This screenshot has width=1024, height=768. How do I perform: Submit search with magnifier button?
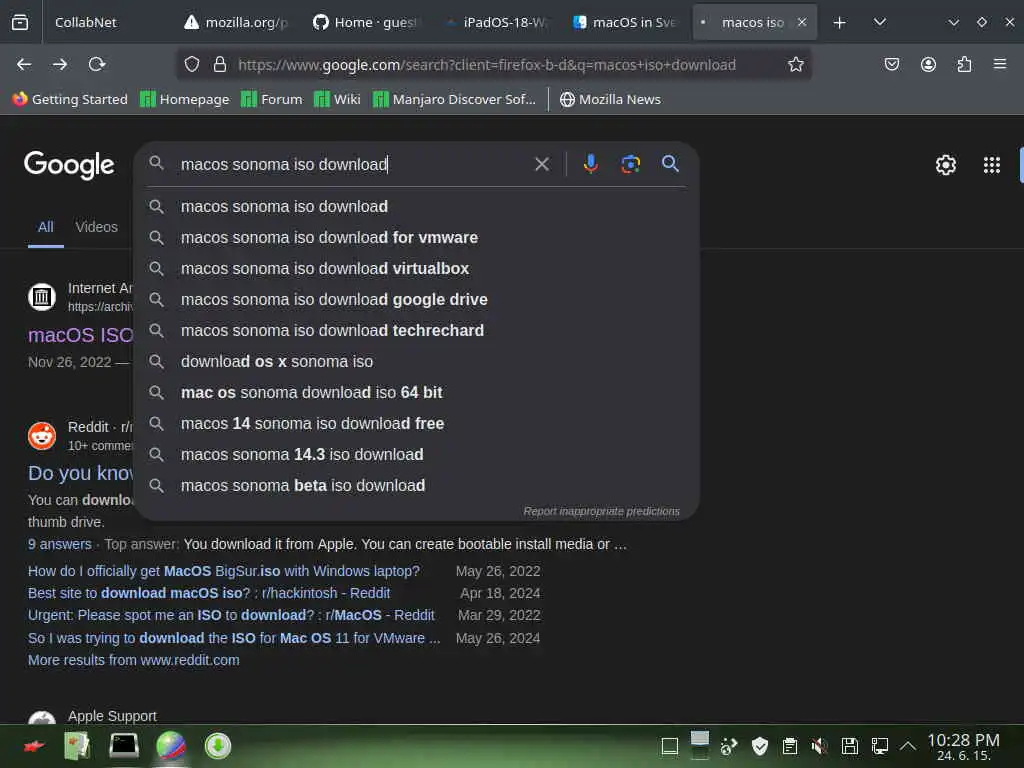pos(670,163)
